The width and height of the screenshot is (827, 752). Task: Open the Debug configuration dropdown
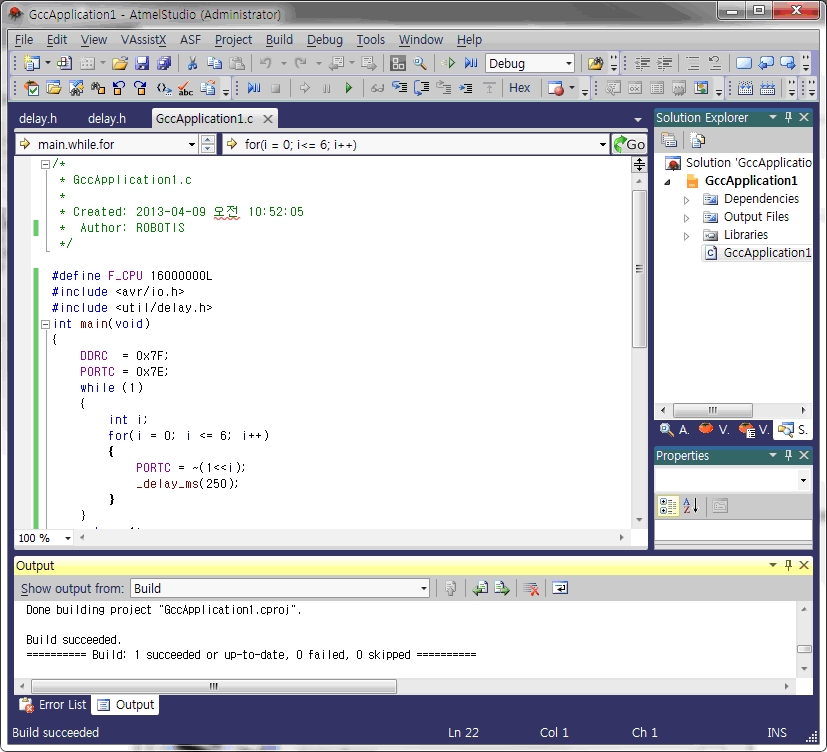pyautogui.click(x=569, y=63)
